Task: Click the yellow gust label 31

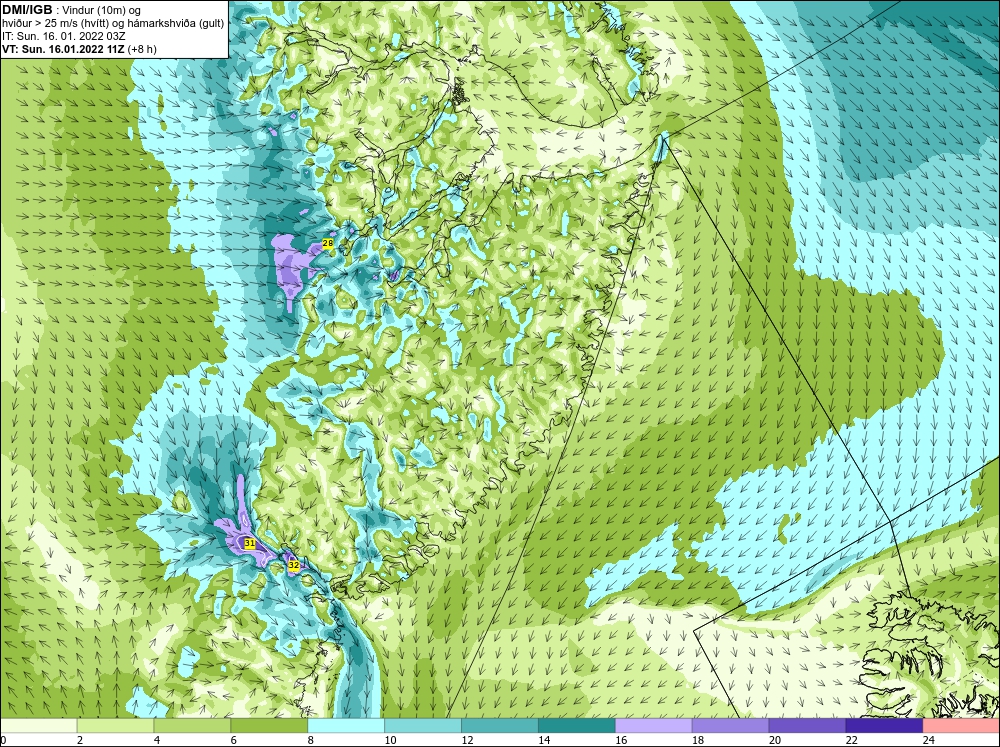Action: click(x=250, y=544)
